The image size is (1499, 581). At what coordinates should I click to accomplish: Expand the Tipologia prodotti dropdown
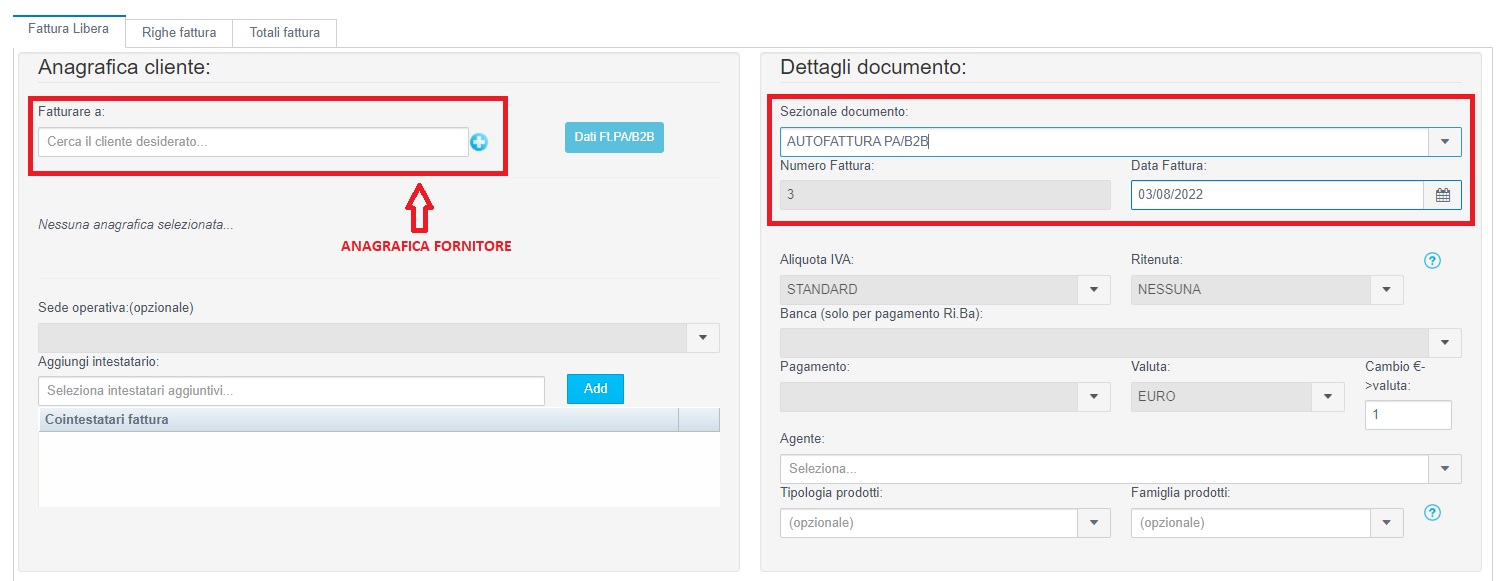(x=1093, y=523)
